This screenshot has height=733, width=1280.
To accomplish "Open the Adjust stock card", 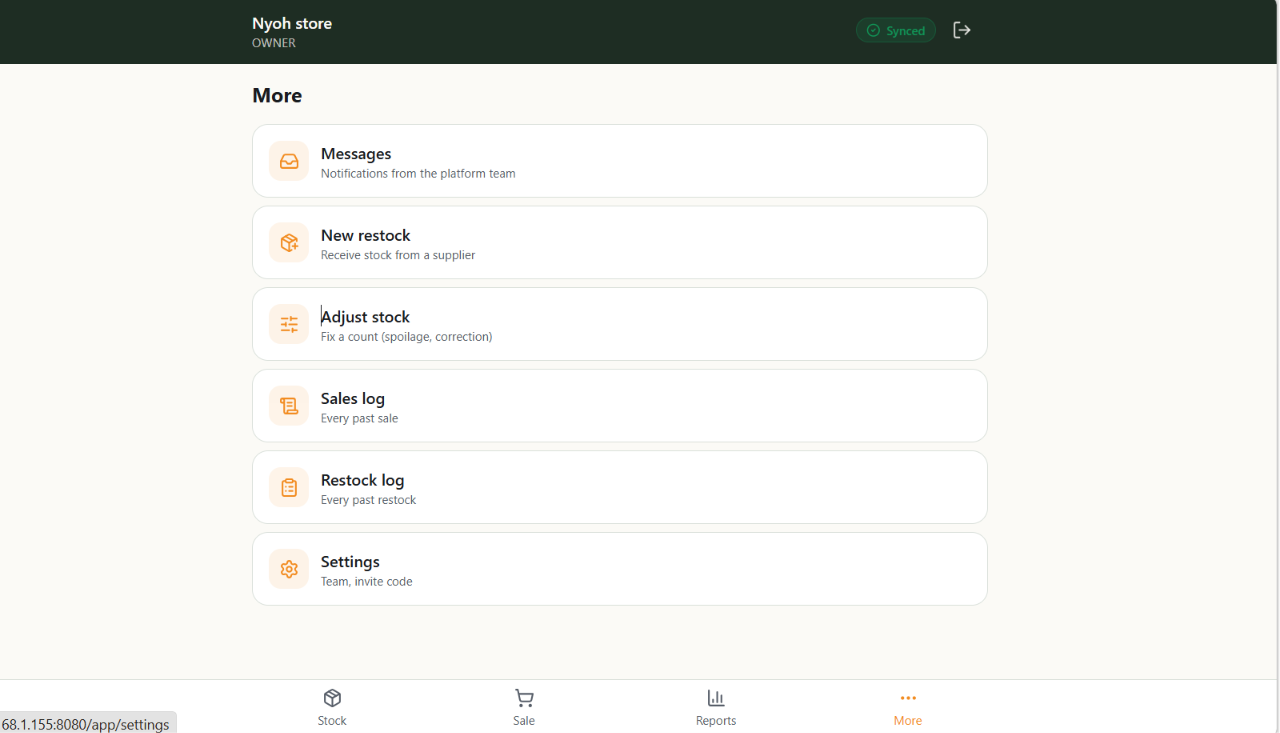I will [x=620, y=324].
